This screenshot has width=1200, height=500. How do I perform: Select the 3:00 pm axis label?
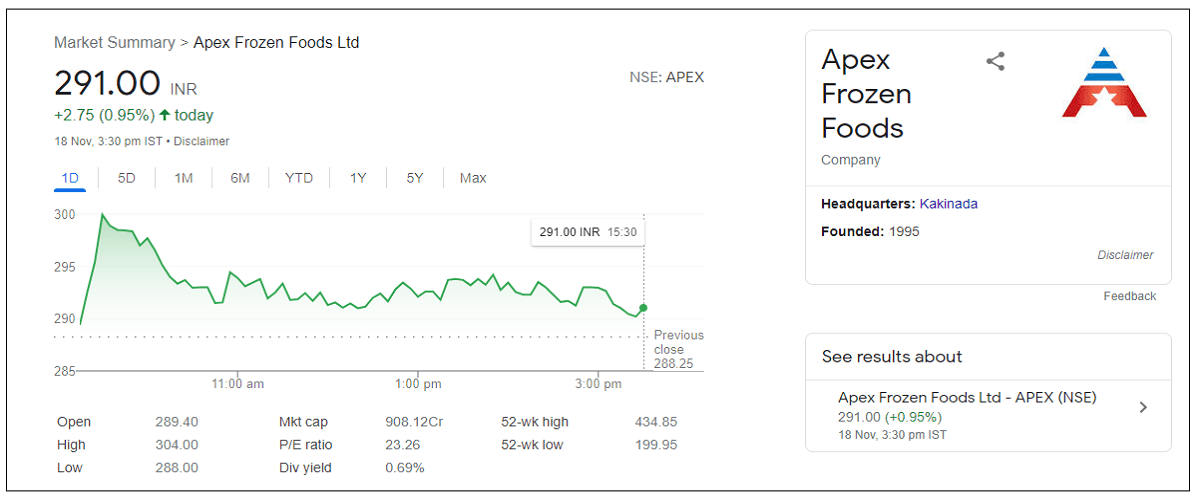coord(599,384)
